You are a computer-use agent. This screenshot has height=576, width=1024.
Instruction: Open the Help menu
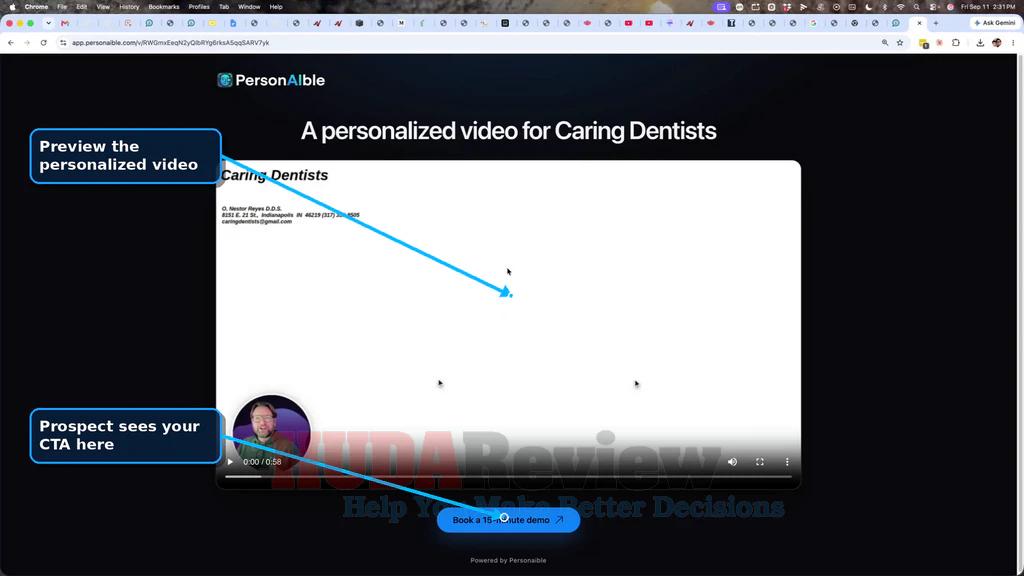276,7
